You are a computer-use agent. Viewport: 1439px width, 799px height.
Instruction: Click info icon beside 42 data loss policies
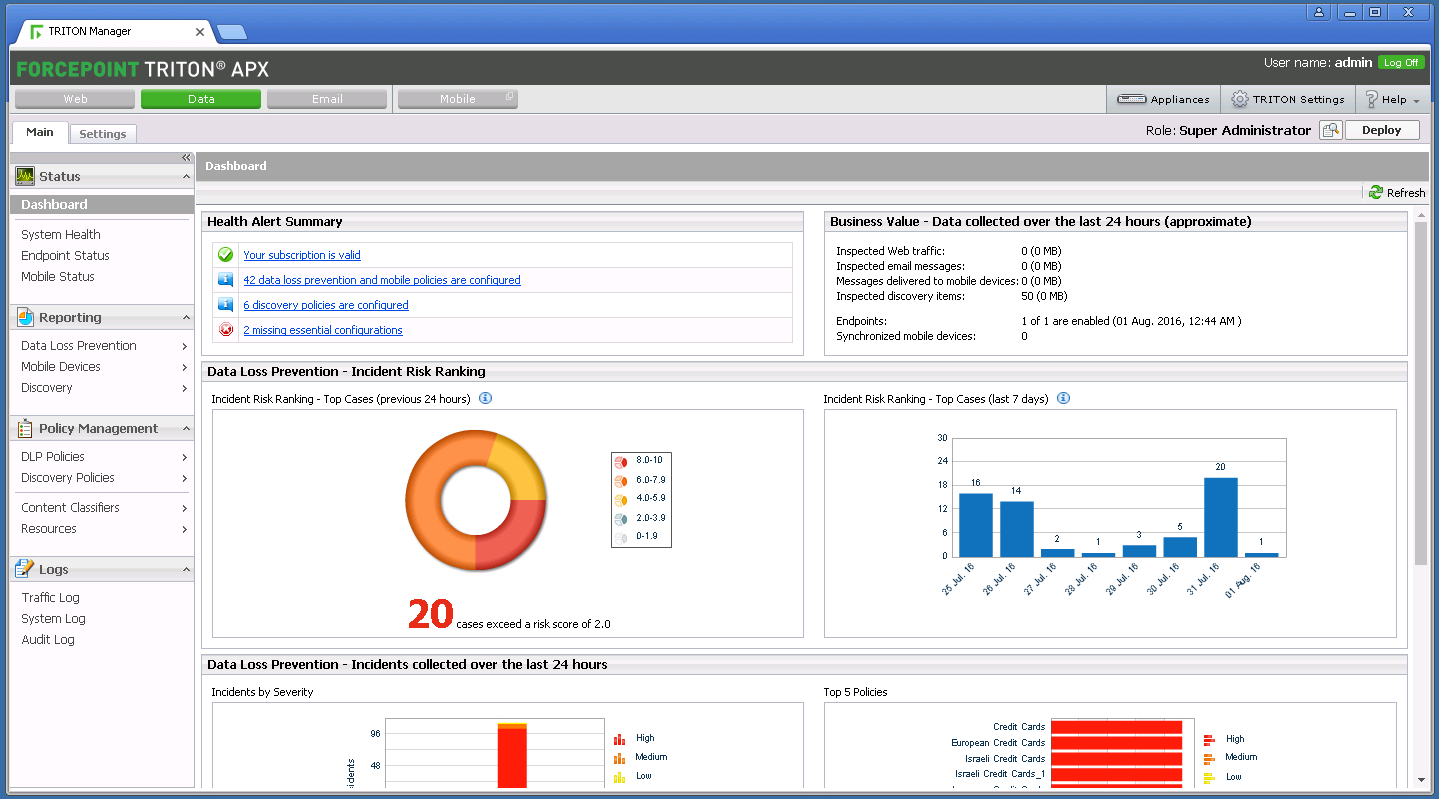[x=225, y=280]
